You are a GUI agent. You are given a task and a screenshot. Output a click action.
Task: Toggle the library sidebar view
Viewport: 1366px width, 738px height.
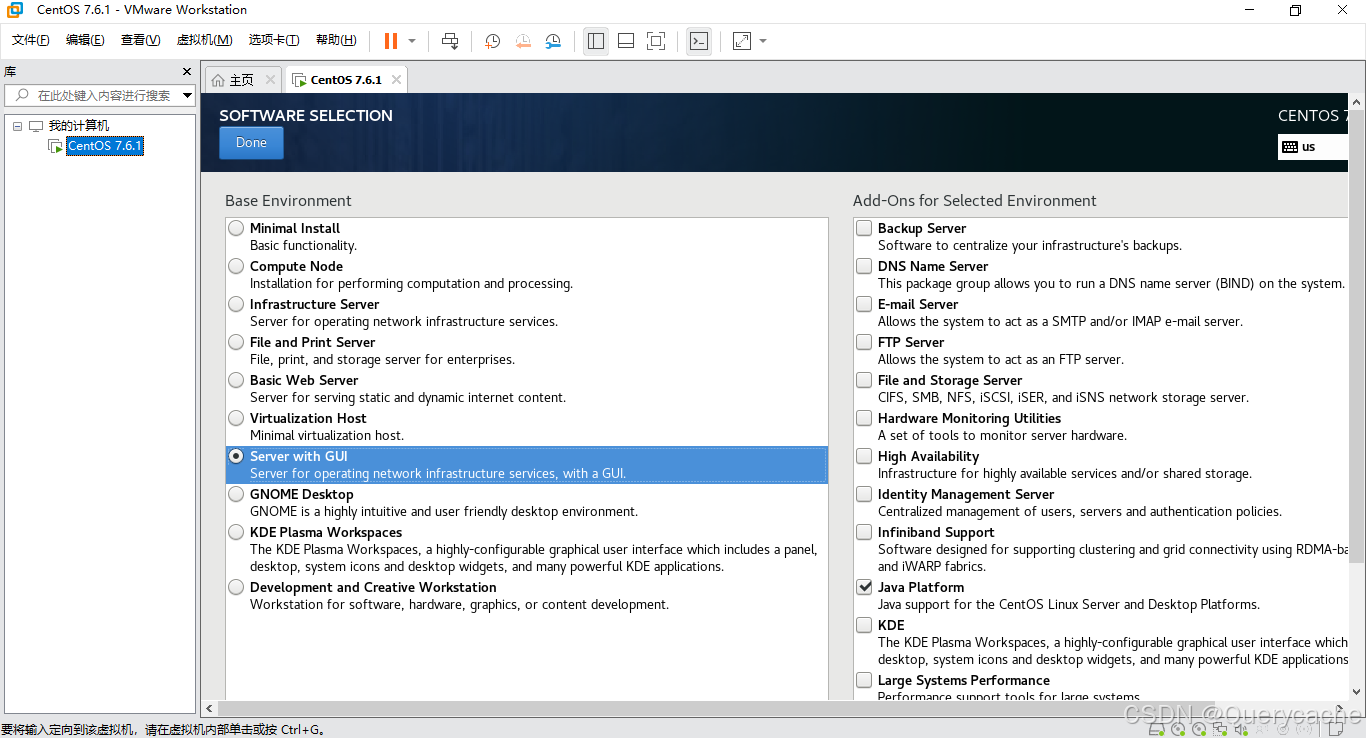596,41
